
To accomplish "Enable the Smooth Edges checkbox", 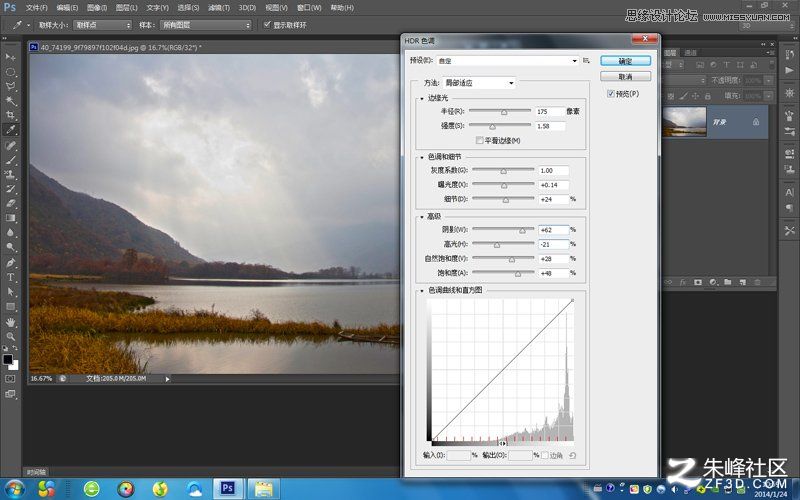I will [x=480, y=140].
